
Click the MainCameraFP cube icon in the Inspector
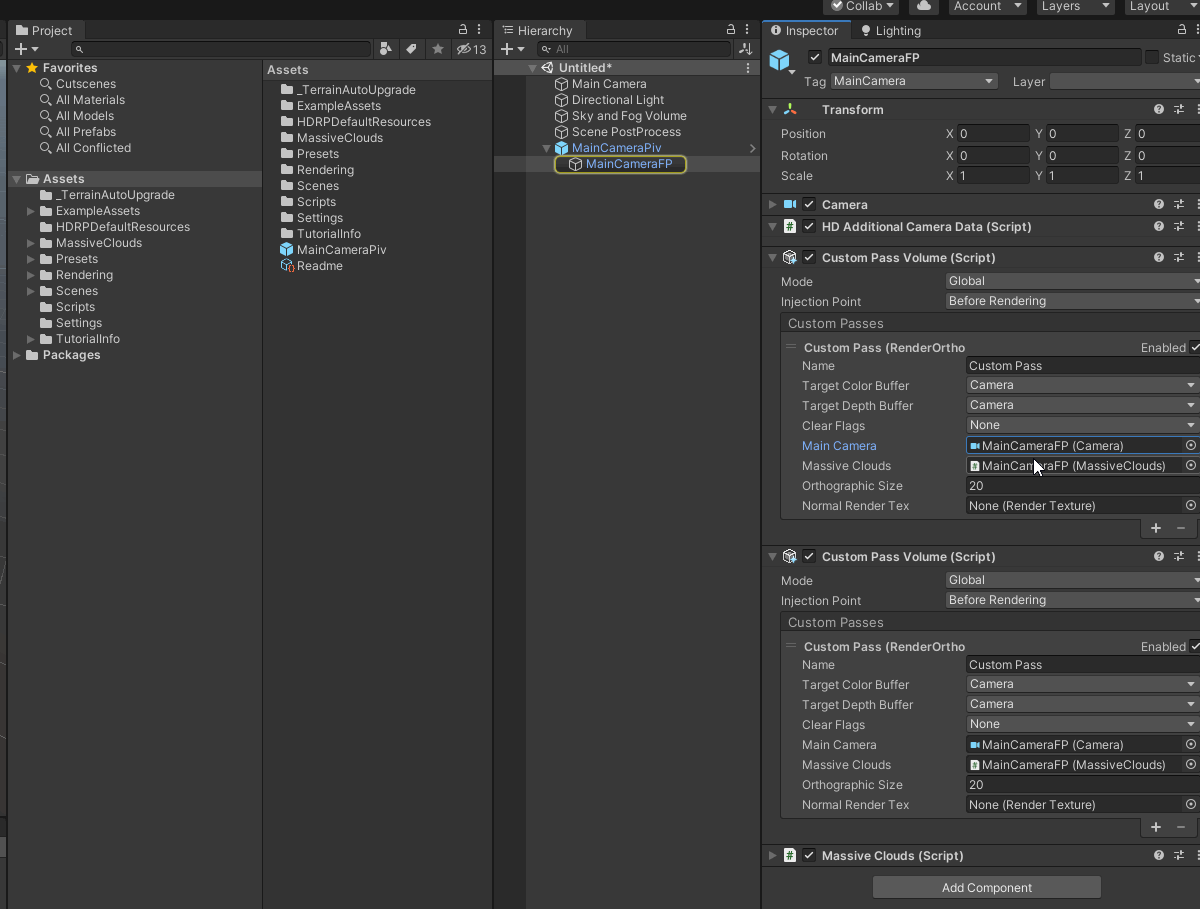point(781,60)
